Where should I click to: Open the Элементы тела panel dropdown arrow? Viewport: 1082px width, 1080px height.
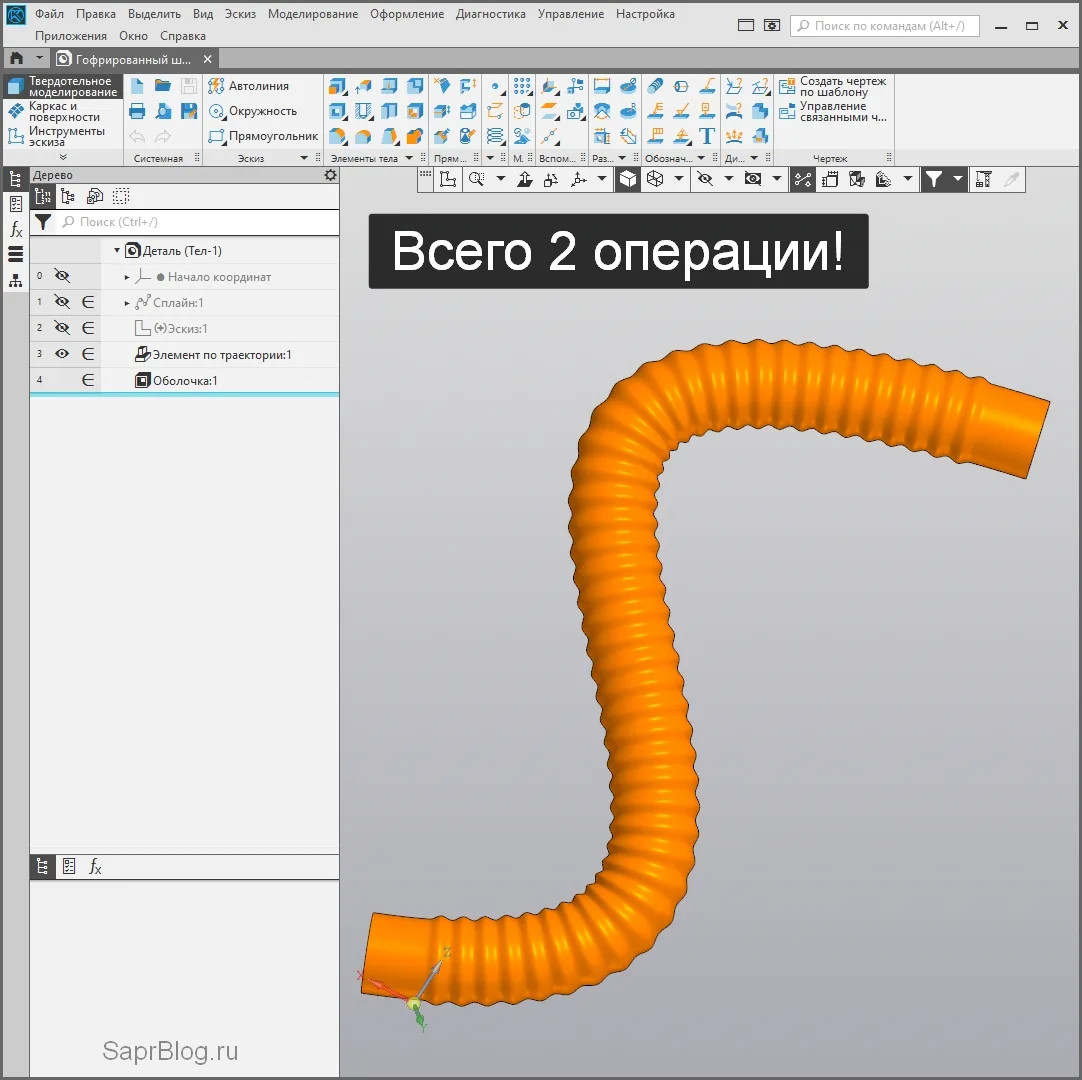coord(409,158)
